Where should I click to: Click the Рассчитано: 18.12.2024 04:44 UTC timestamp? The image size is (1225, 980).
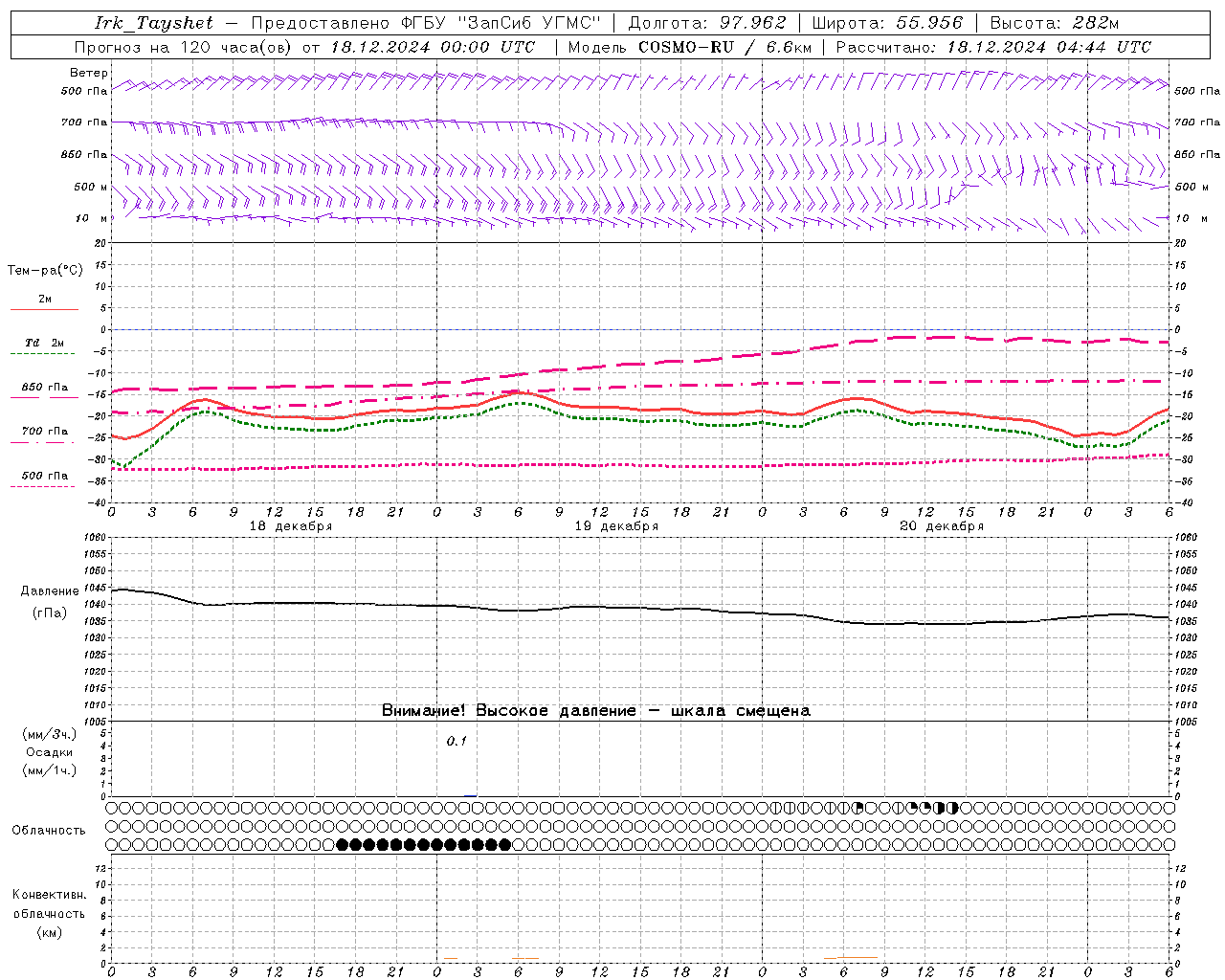pos(993,47)
